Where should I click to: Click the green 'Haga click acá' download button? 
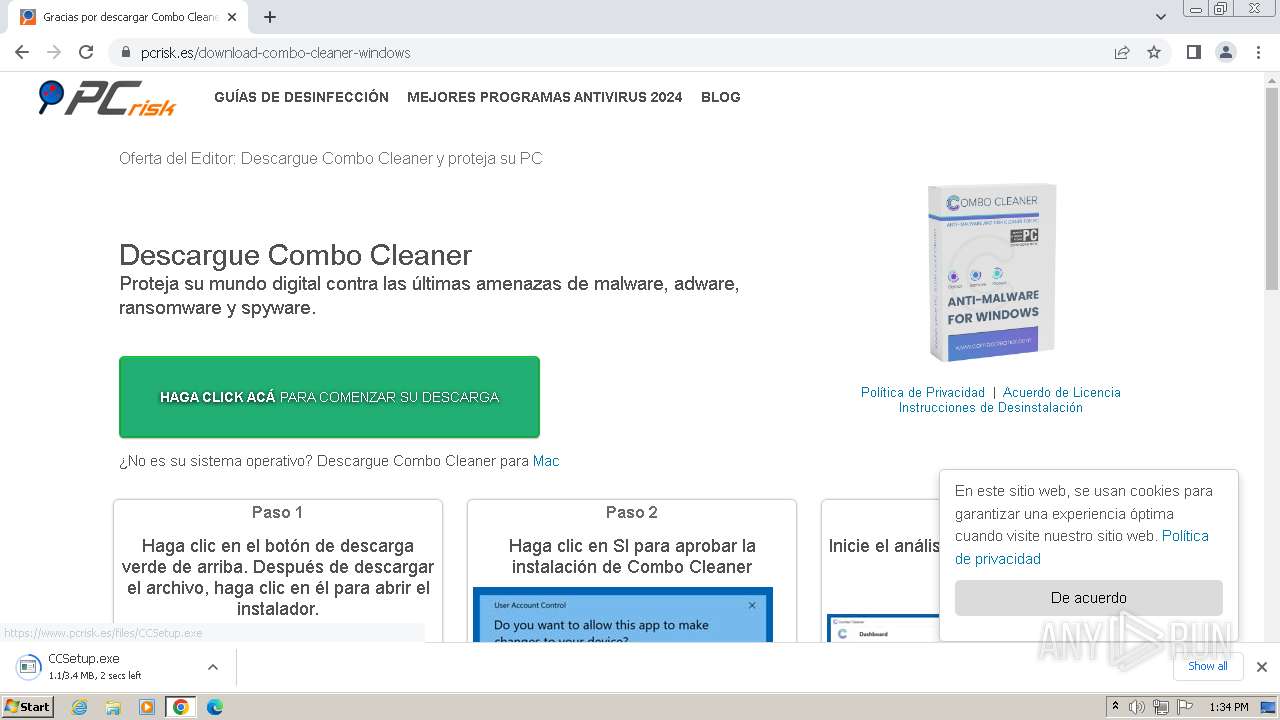(x=329, y=397)
